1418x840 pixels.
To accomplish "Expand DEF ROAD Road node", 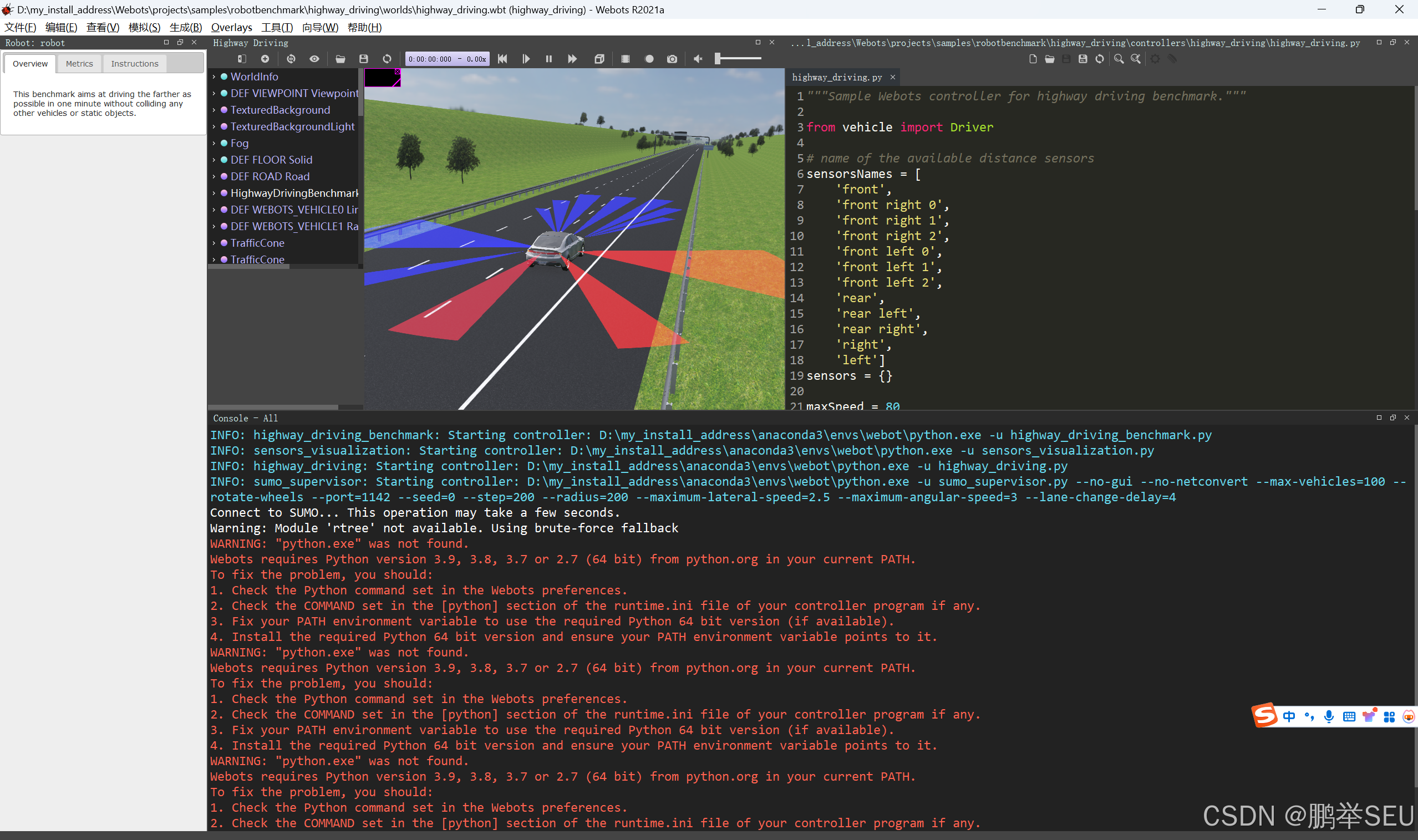I will click(214, 177).
